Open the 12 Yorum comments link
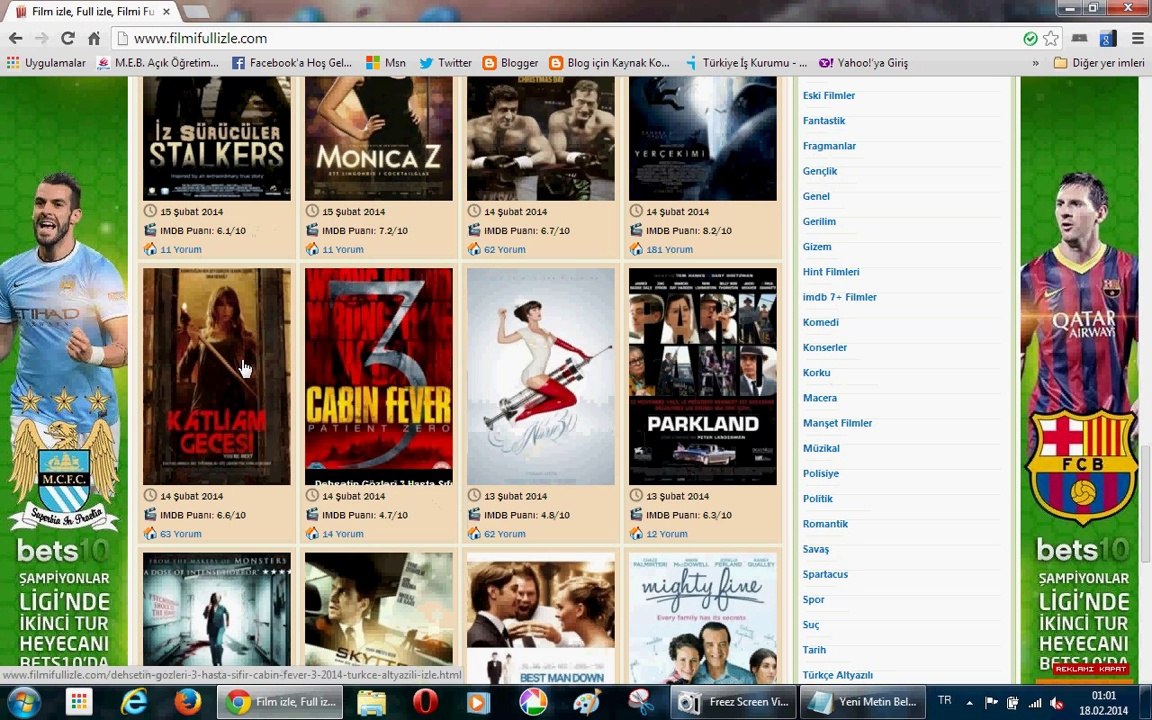Screen dimensions: 1152x720 point(666,534)
